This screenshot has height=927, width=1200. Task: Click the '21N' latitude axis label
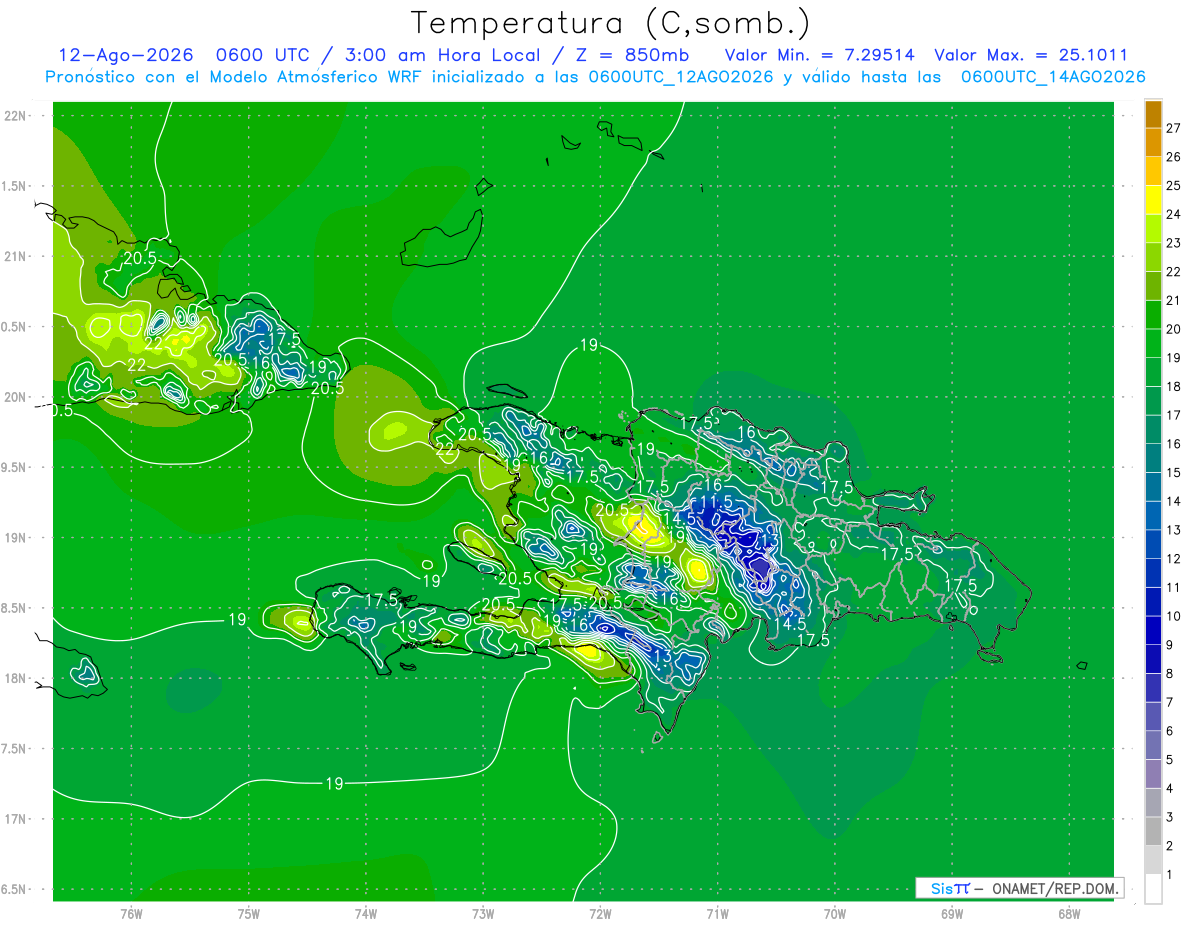[14, 256]
